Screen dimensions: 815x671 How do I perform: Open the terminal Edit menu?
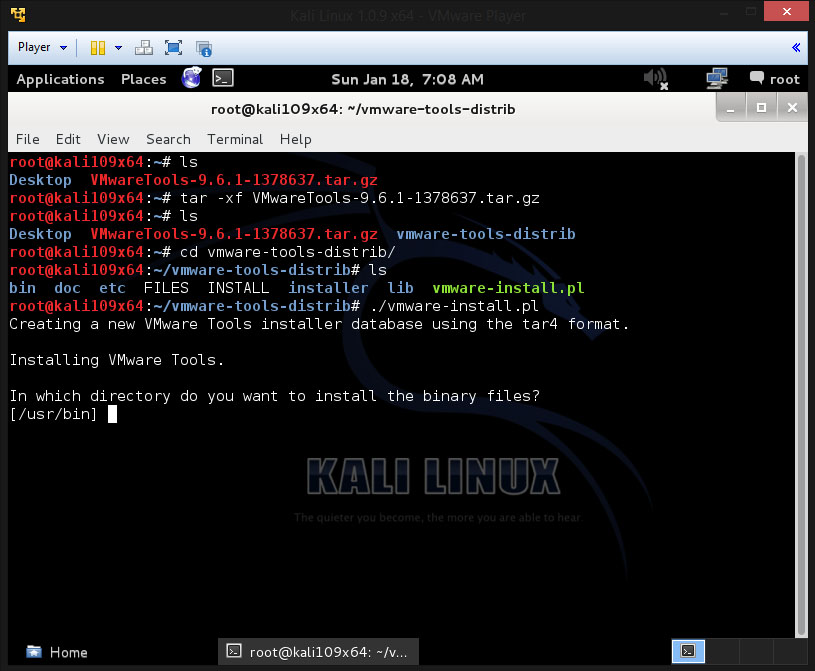(x=68, y=139)
